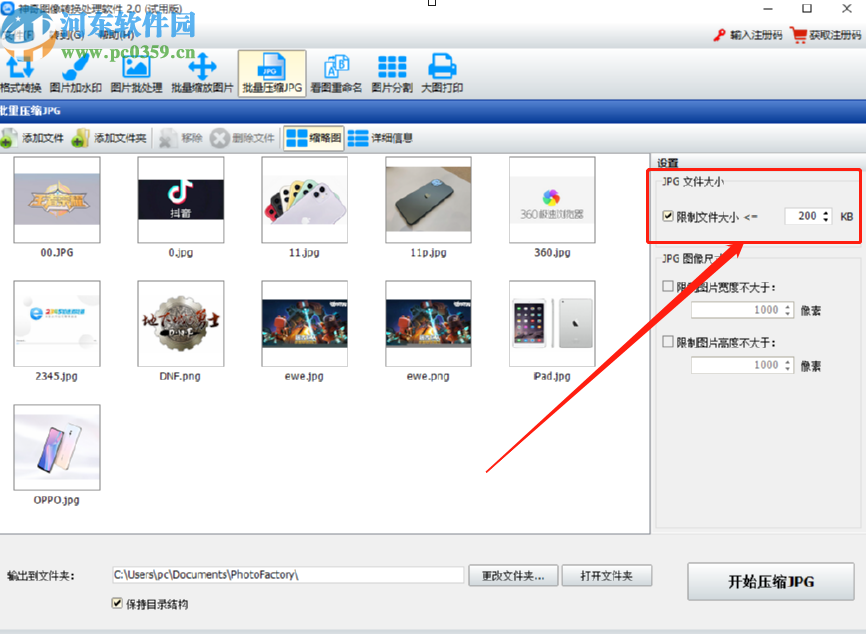The width and height of the screenshot is (866, 634).
Task: Click the 删除文件 delete file button
Action: [242, 138]
